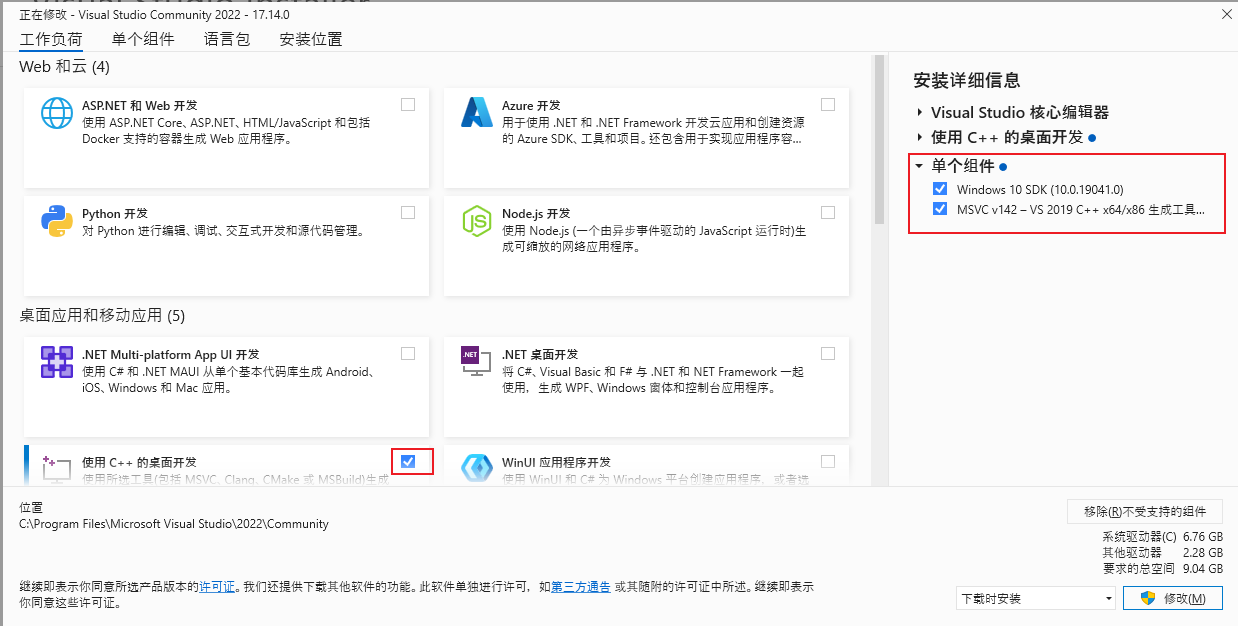1238x626 pixels.
Task: Tick the Node.js 开发 workload checkbox
Action: point(828,212)
